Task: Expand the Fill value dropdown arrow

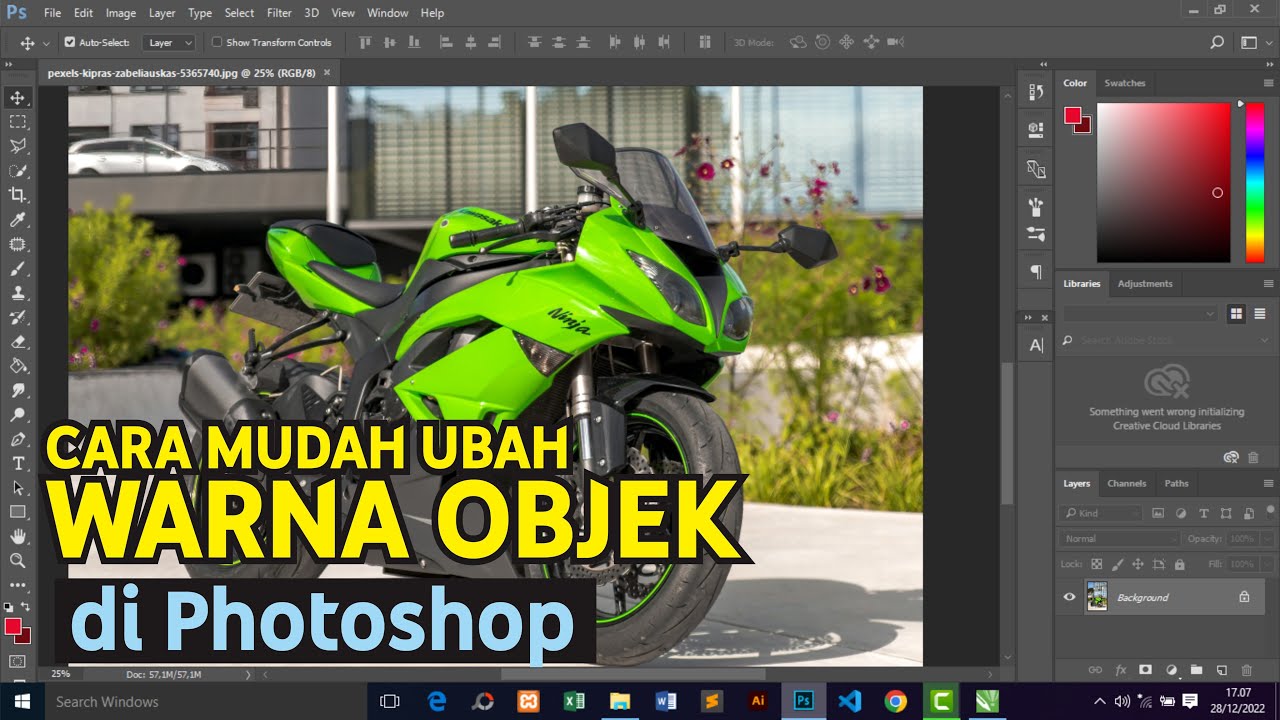Action: pyautogui.click(x=1267, y=564)
